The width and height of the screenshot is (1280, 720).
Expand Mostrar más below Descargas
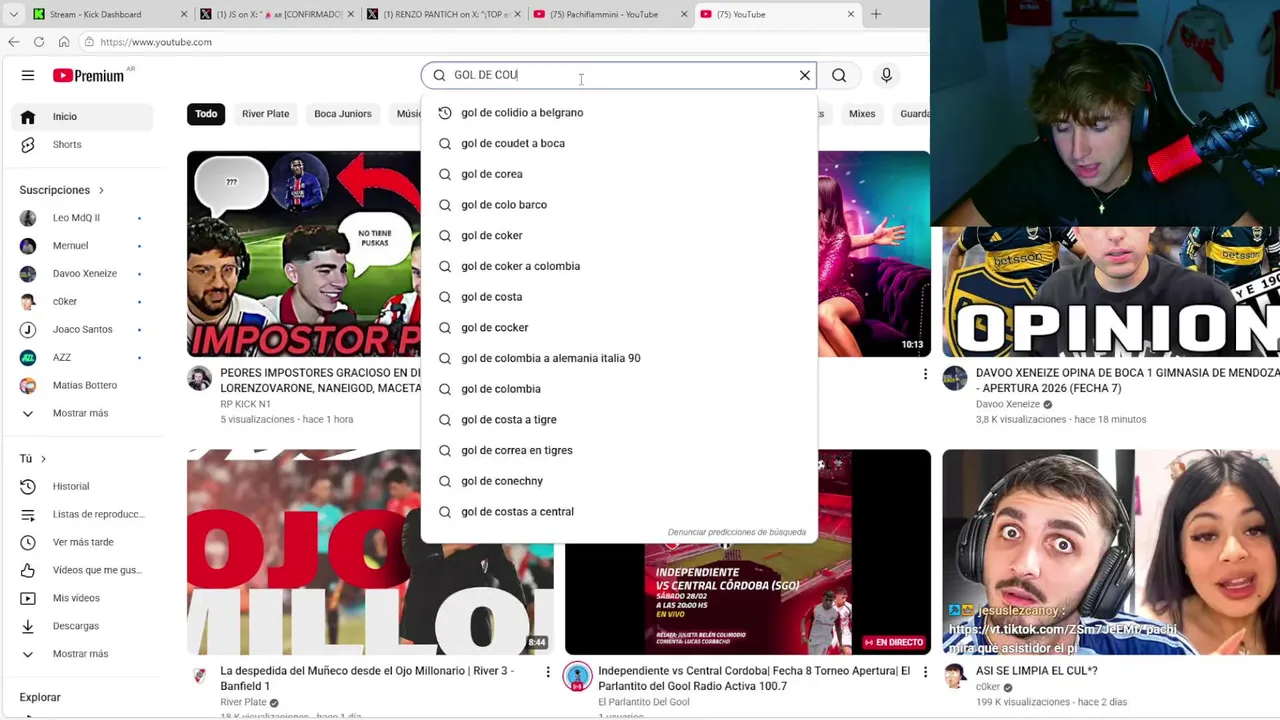pos(83,654)
